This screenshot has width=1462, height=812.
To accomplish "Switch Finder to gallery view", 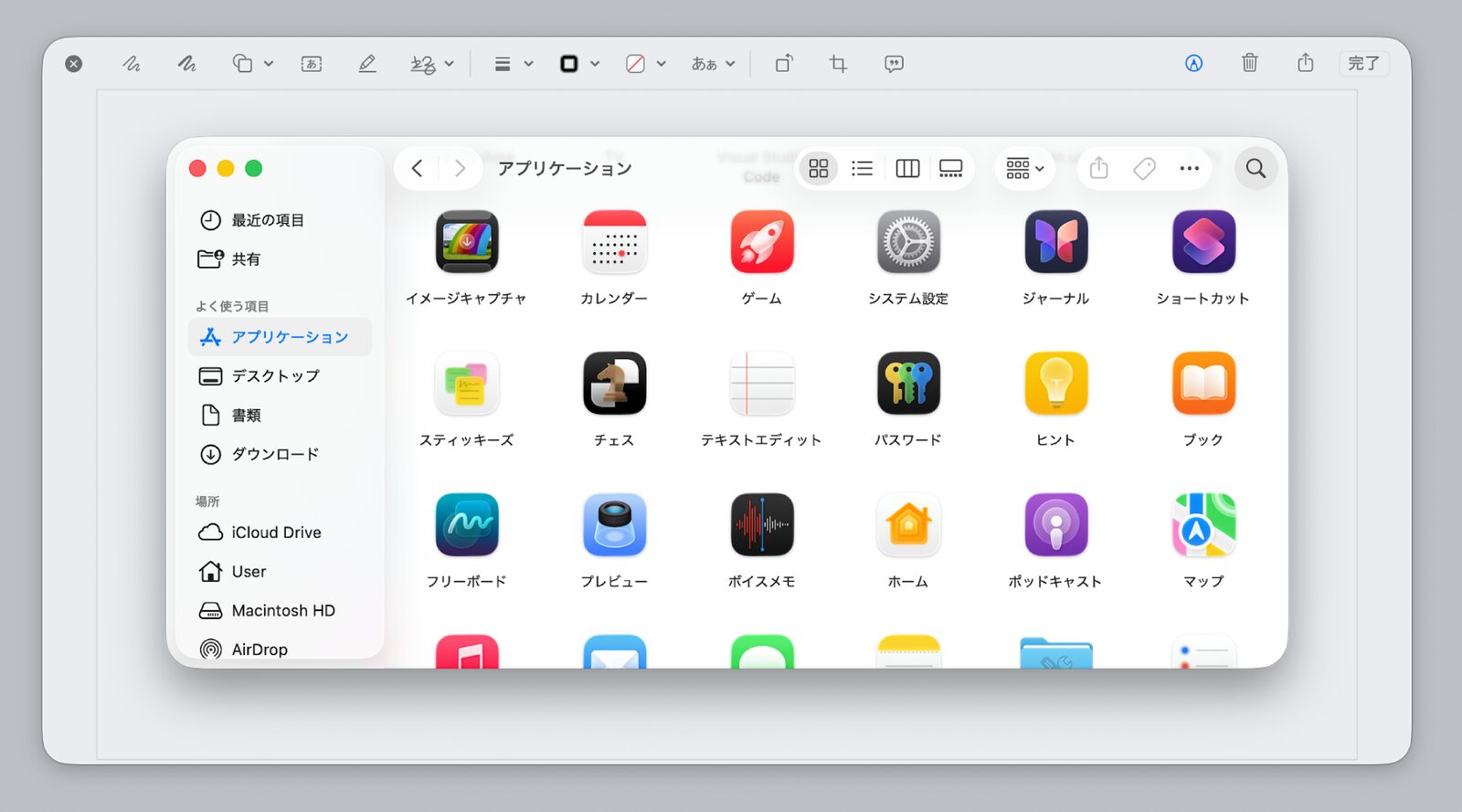I will [951, 168].
